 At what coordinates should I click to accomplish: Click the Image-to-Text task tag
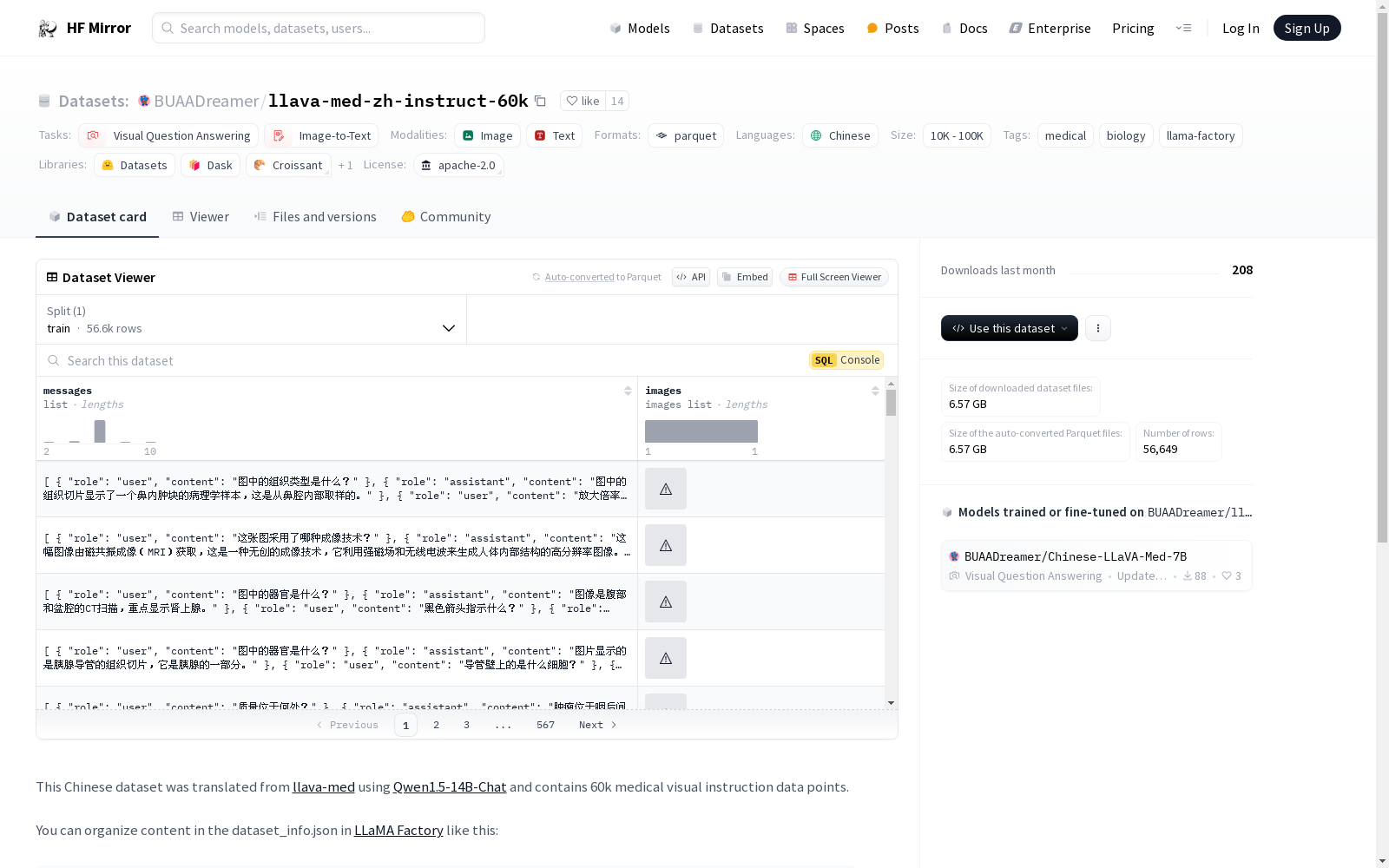(321, 135)
